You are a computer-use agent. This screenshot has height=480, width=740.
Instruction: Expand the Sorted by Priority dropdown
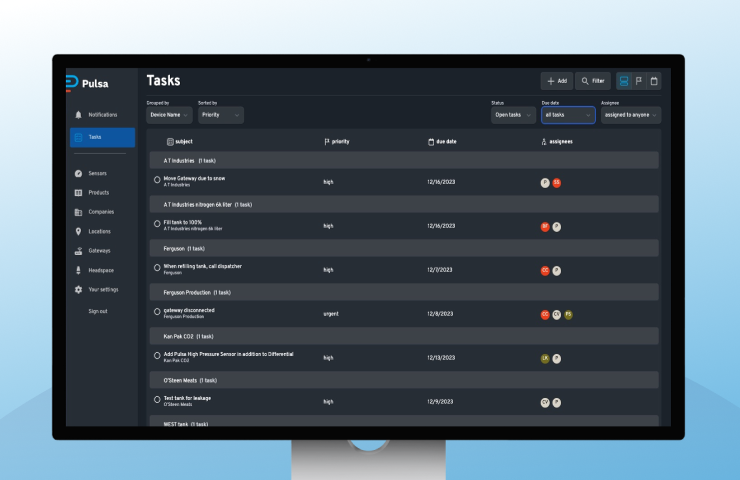(x=220, y=115)
